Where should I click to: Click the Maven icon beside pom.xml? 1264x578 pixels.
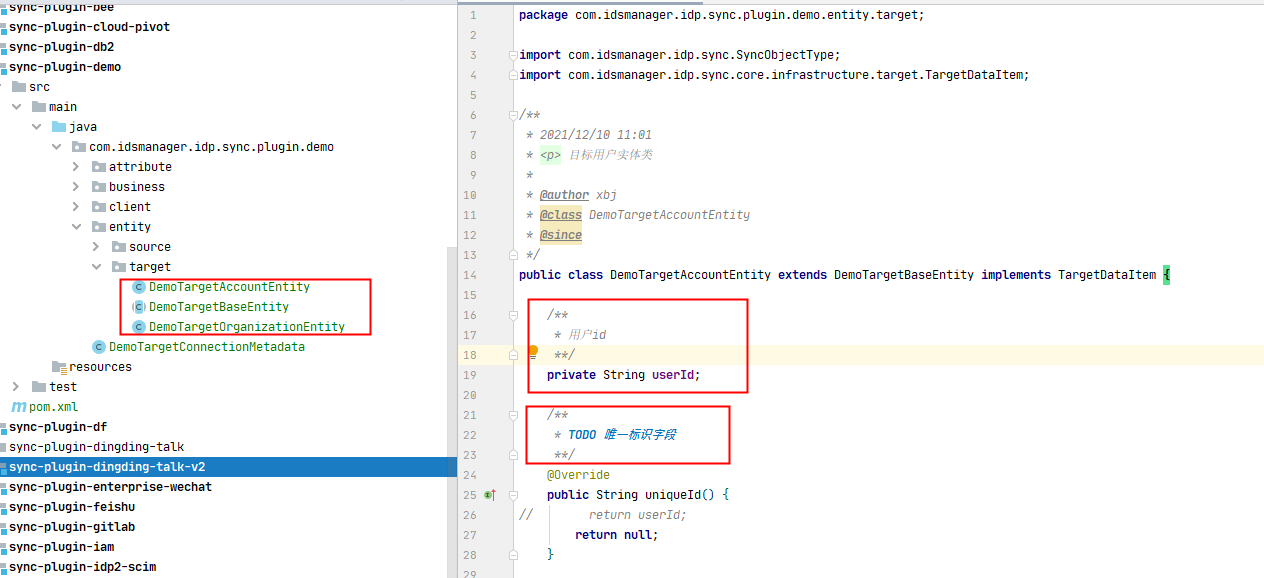point(18,407)
